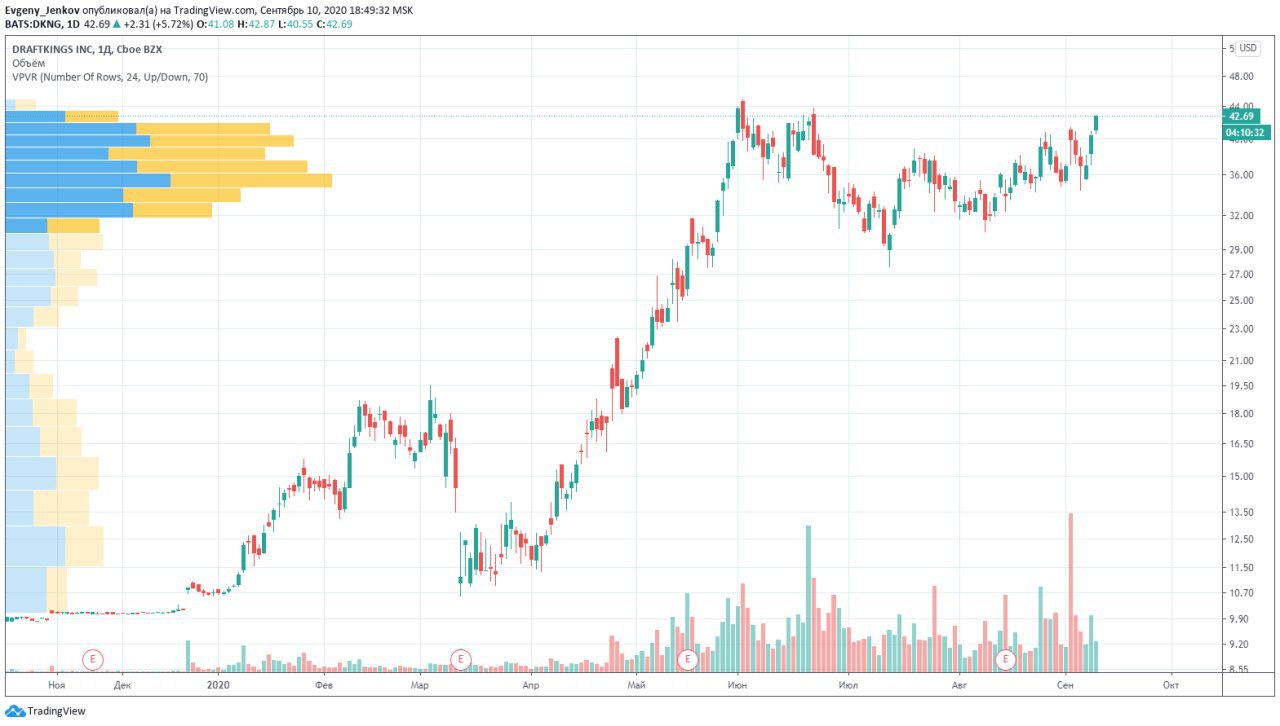Image resolution: width=1280 pixels, height=726 pixels.
Task: Click the bar countdown 04:10:32 label
Action: pos(1245,132)
